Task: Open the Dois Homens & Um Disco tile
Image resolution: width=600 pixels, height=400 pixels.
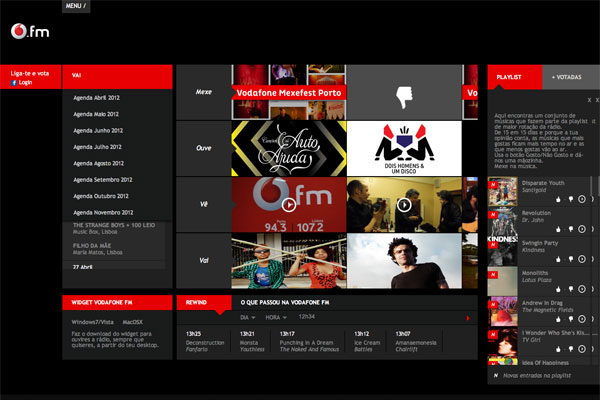Action: [x=404, y=149]
